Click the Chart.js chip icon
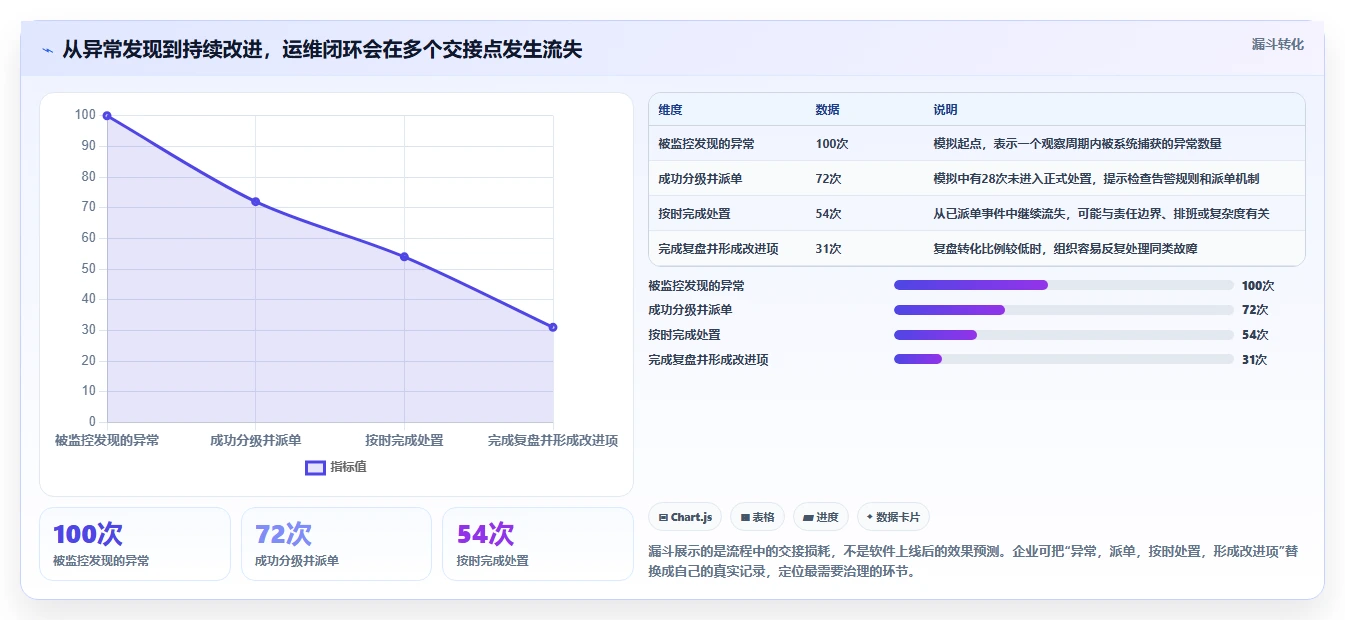This screenshot has width=1345, height=620. (663, 518)
